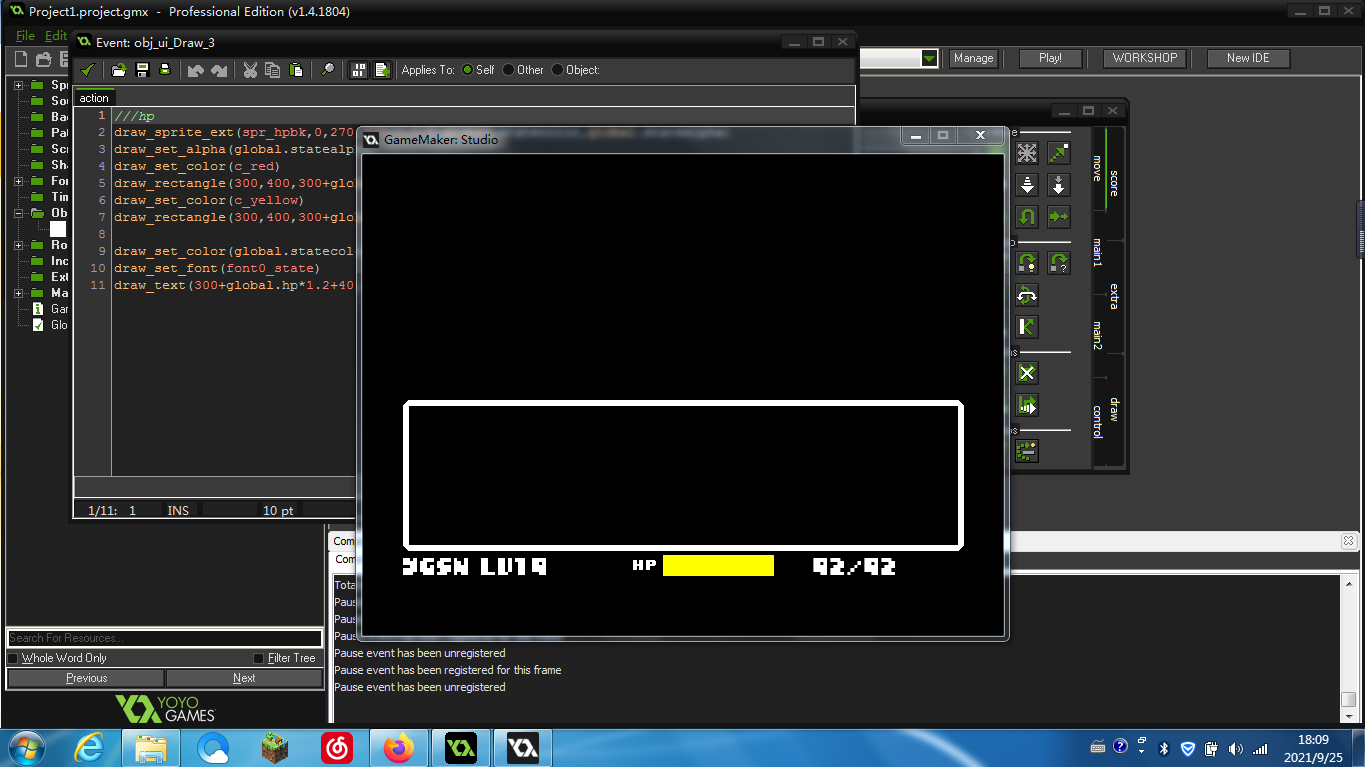Click the Manage button
This screenshot has width=1365, height=767.
tap(973, 58)
